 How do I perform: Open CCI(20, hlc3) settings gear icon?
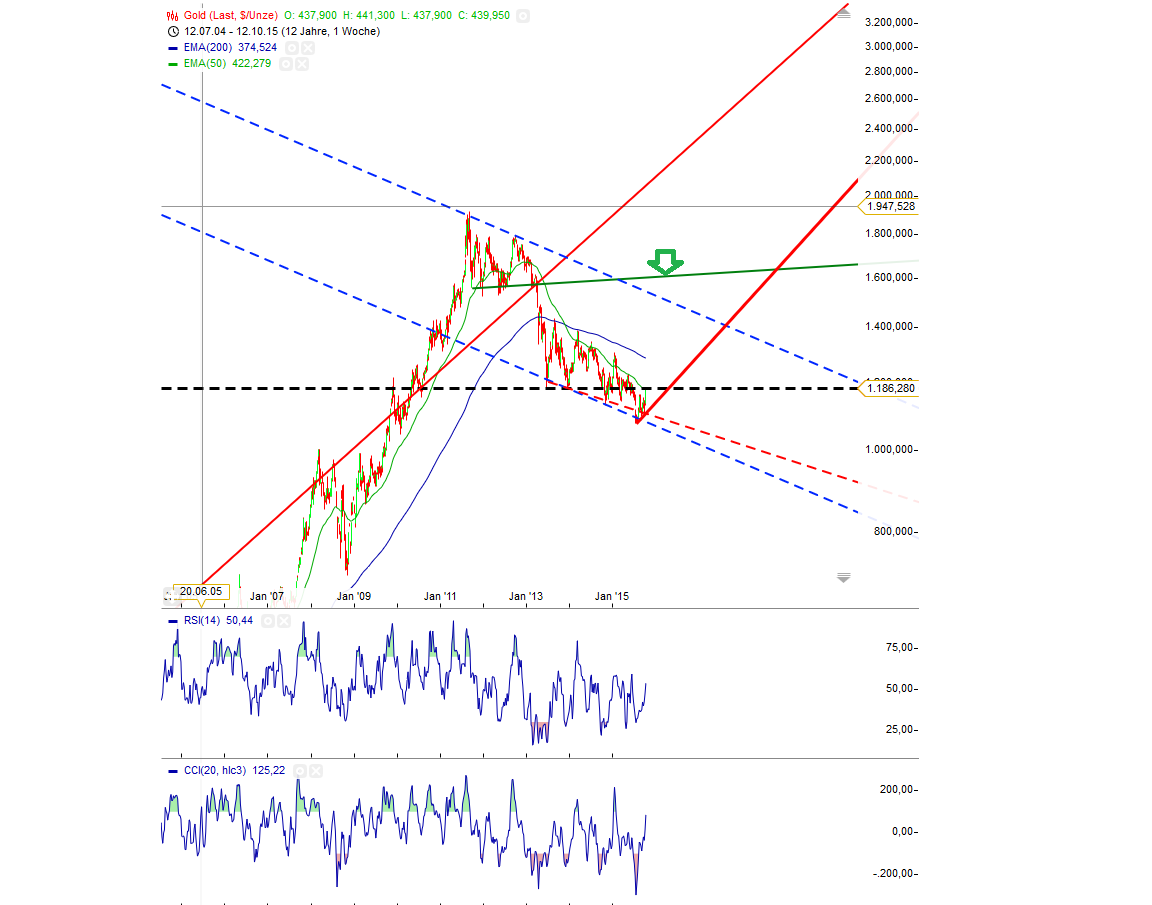tap(300, 771)
